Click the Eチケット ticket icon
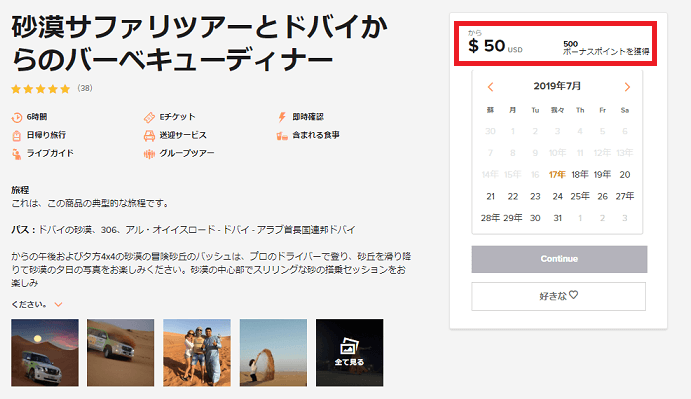The height and width of the screenshot is (399, 691). [x=149, y=117]
